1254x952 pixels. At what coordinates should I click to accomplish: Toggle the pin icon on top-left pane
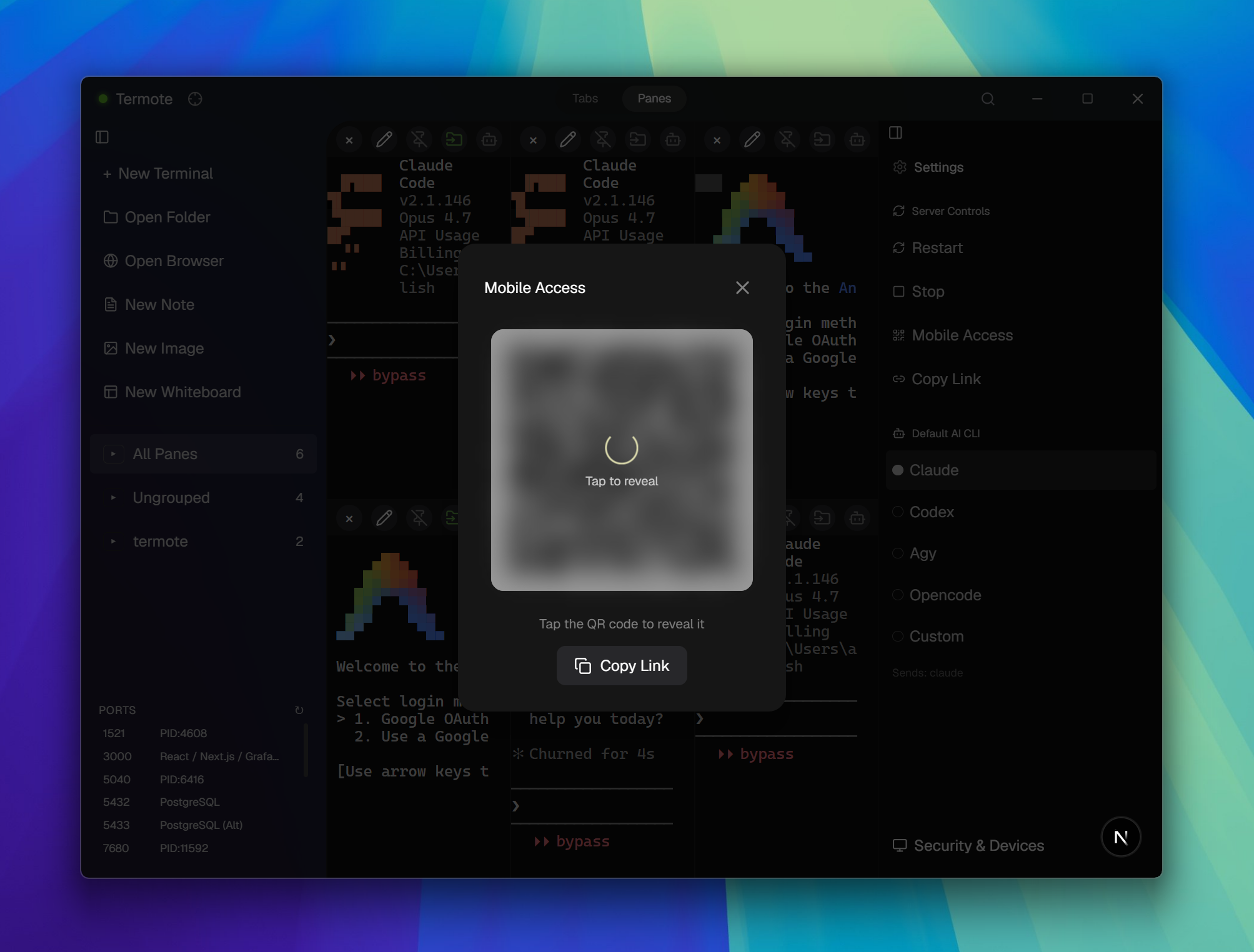tap(419, 140)
